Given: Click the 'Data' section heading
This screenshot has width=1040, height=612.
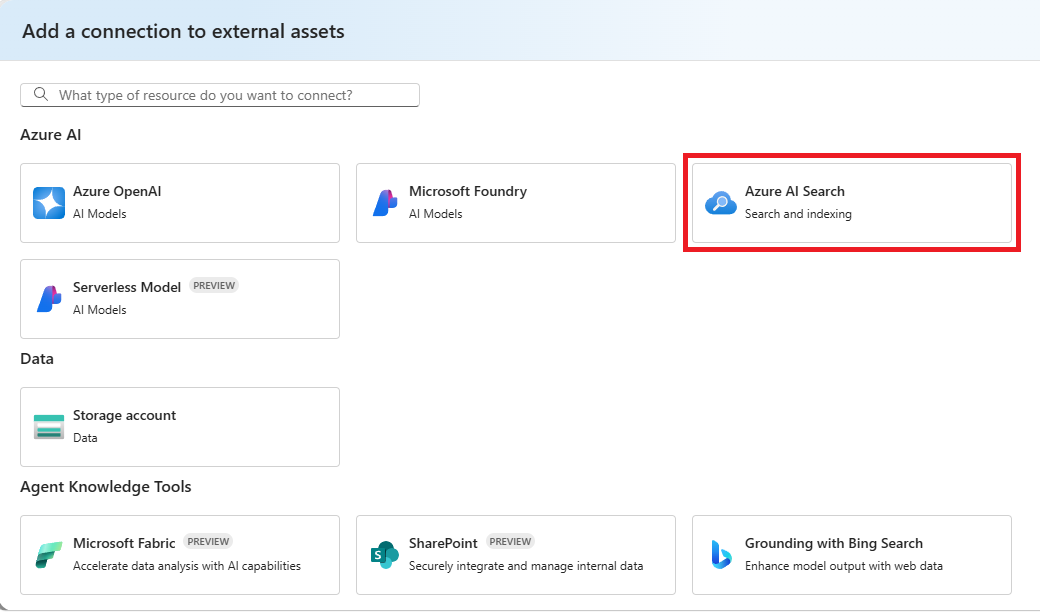Looking at the screenshot, I should coord(37,359).
